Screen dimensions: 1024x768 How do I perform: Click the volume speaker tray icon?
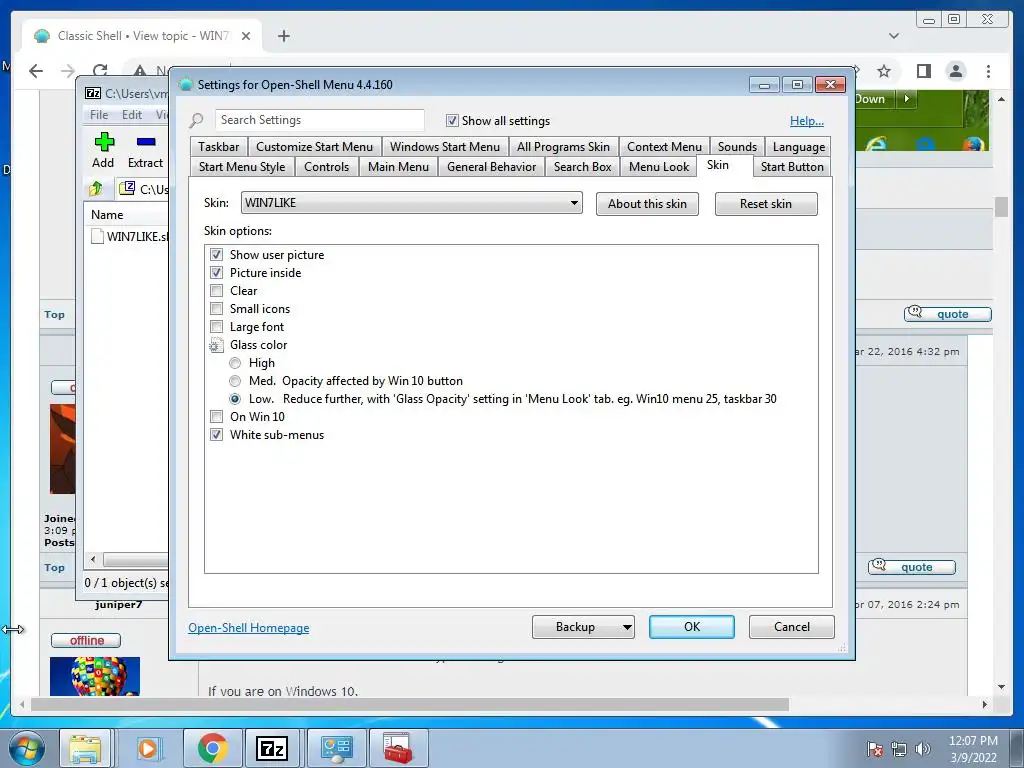tap(923, 749)
